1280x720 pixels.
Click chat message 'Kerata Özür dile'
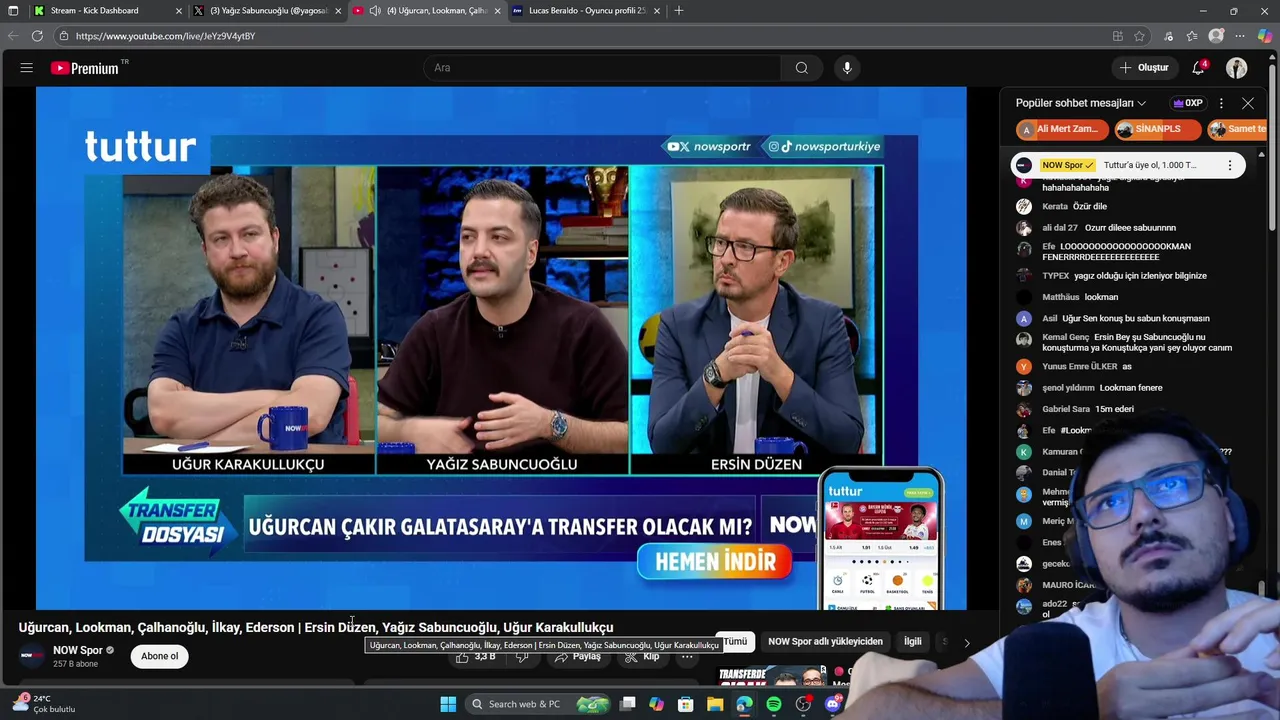pyautogui.click(x=1074, y=207)
